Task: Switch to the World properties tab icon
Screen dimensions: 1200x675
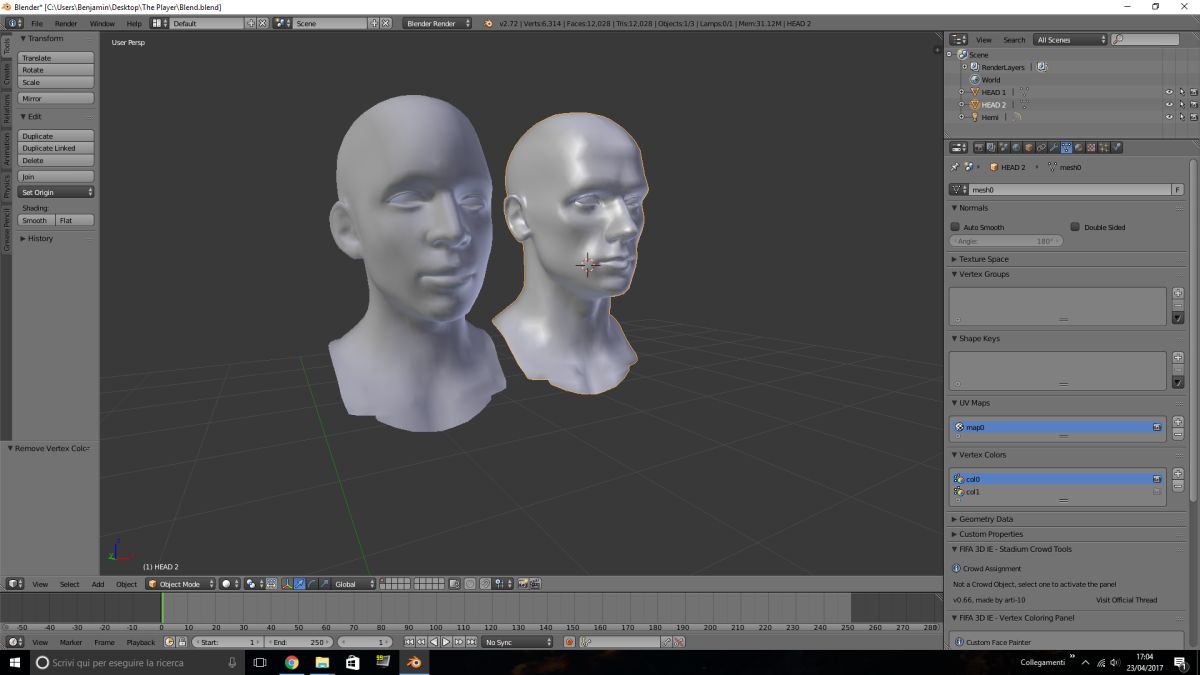Action: point(1017,148)
